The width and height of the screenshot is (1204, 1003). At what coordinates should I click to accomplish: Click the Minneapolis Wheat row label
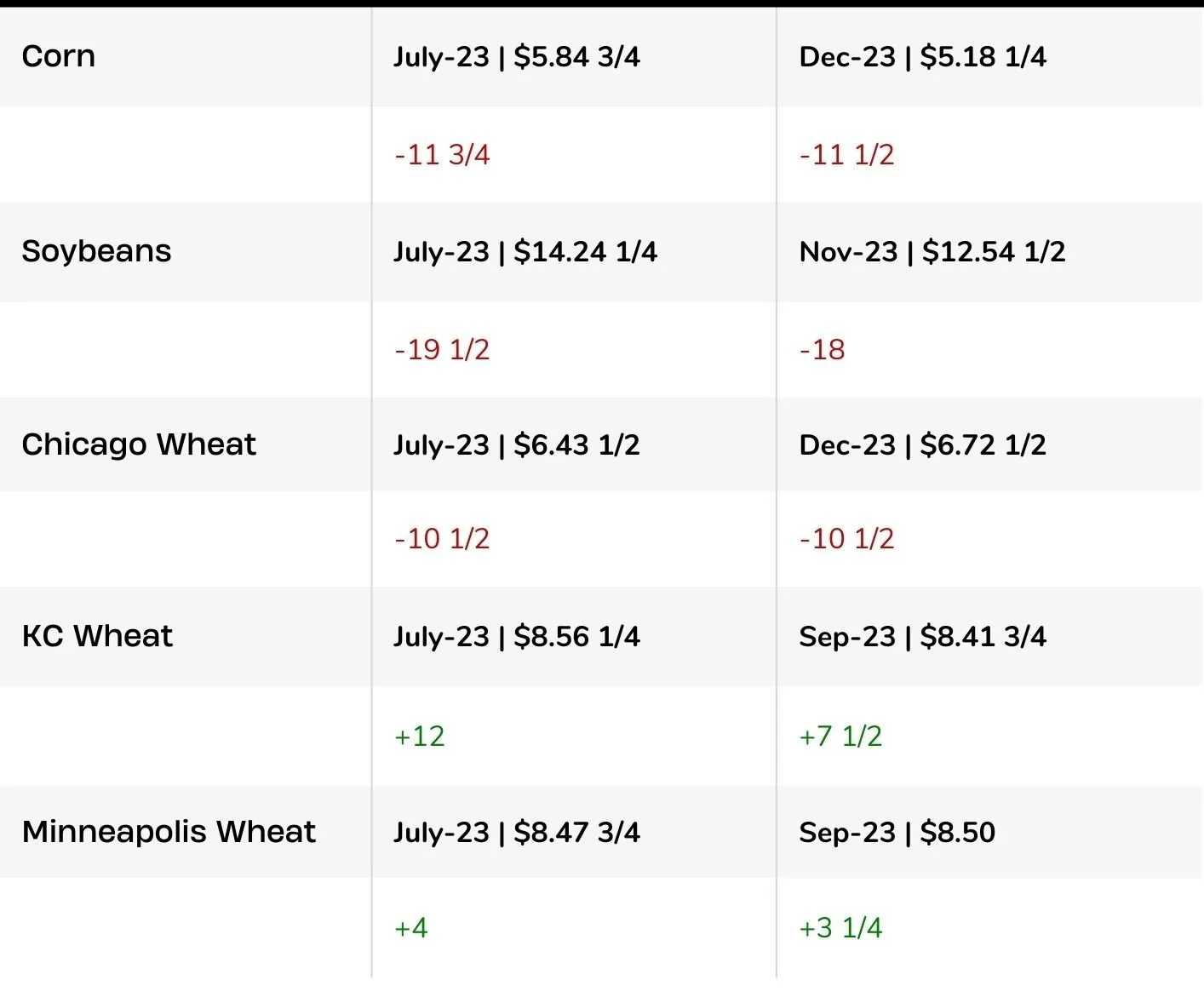click(169, 832)
